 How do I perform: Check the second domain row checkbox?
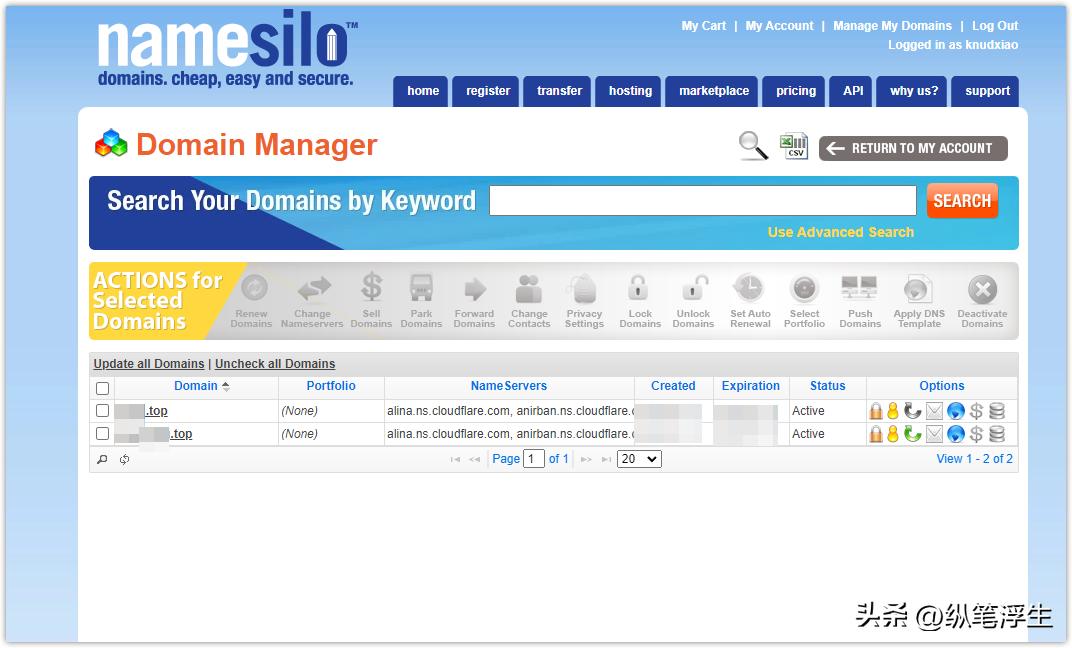[x=103, y=433]
